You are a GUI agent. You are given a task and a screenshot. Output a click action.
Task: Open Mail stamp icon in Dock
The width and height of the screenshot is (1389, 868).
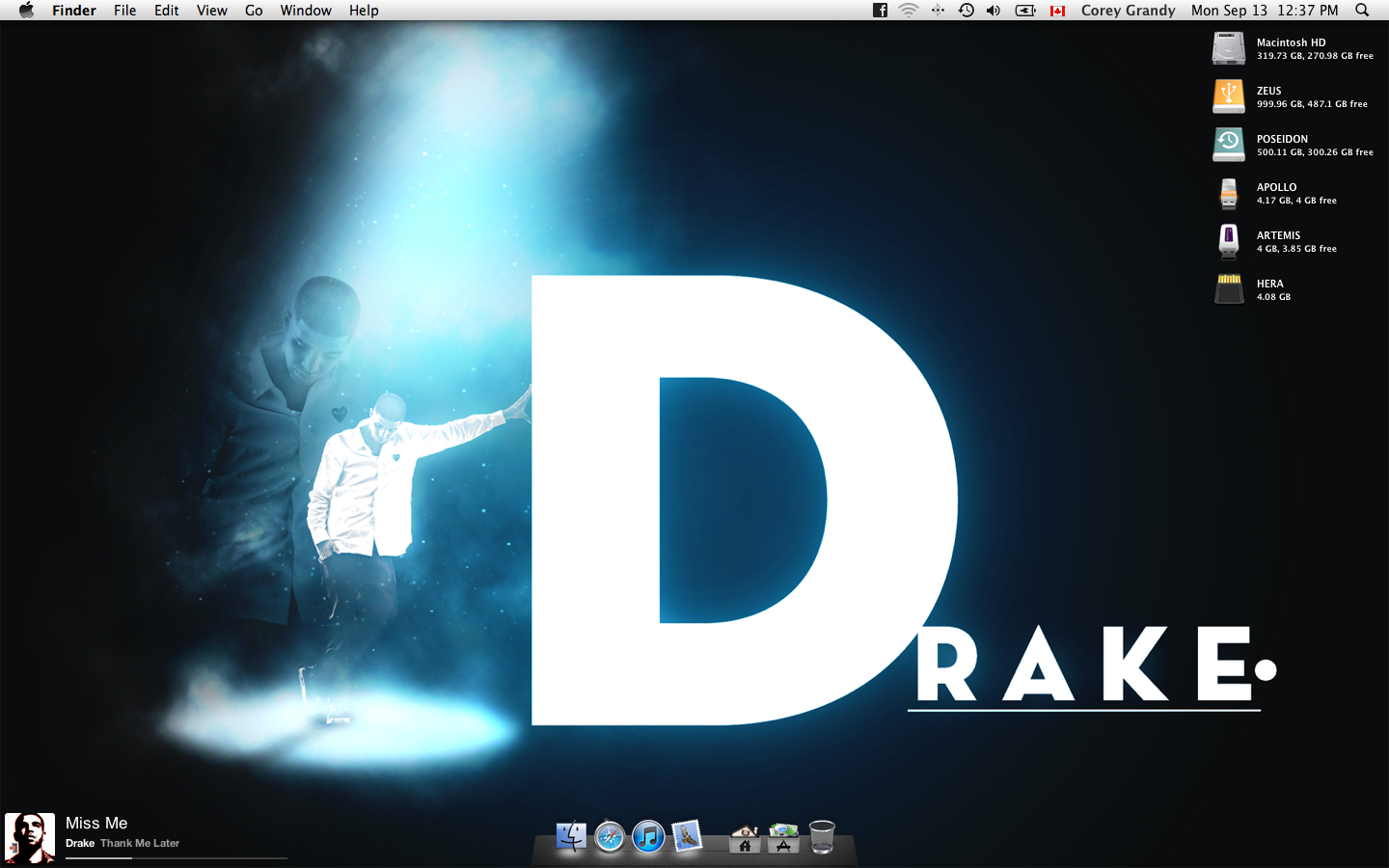(x=687, y=836)
